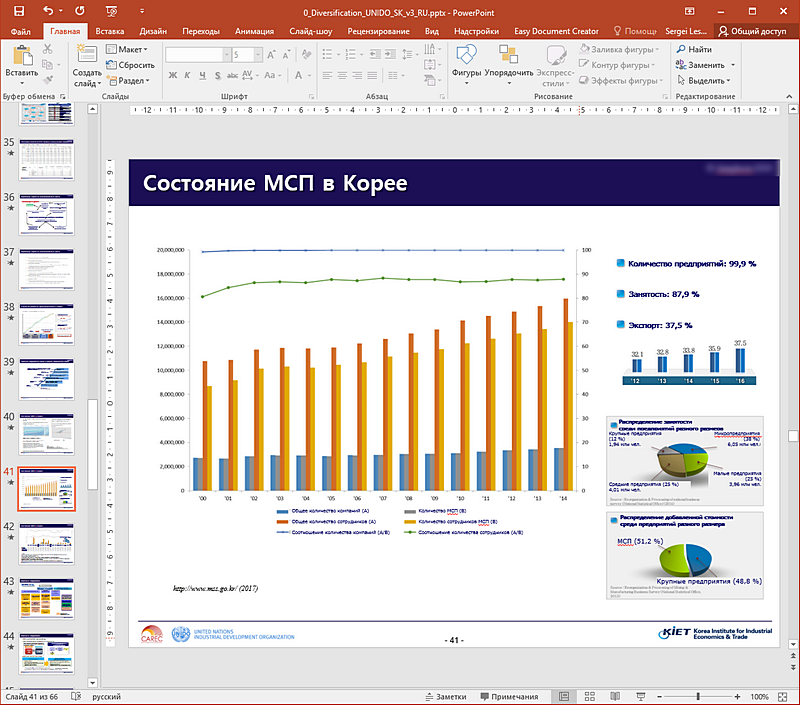Screen dimensions: 800x705
Task: Switch to reading view icon
Action: (615, 696)
